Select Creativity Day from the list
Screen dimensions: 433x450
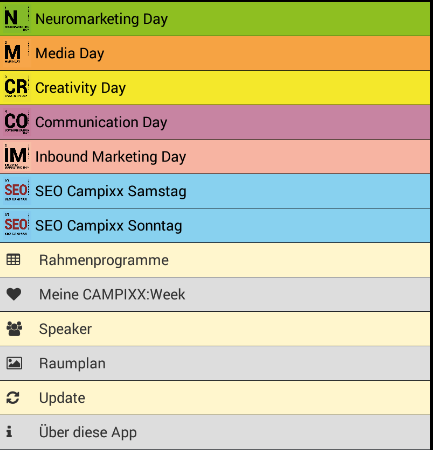click(x=215, y=88)
